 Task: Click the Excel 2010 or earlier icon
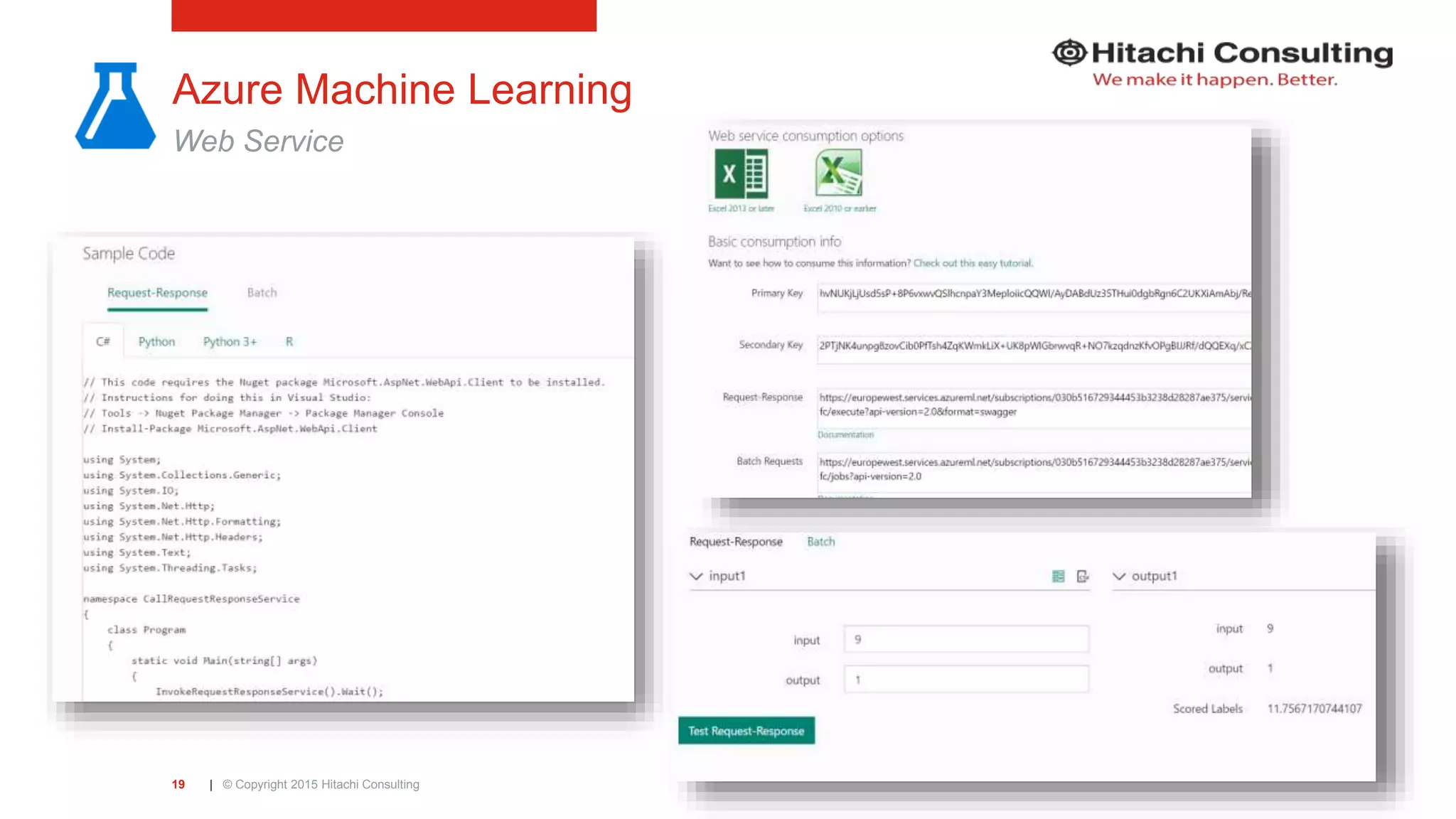[839, 174]
